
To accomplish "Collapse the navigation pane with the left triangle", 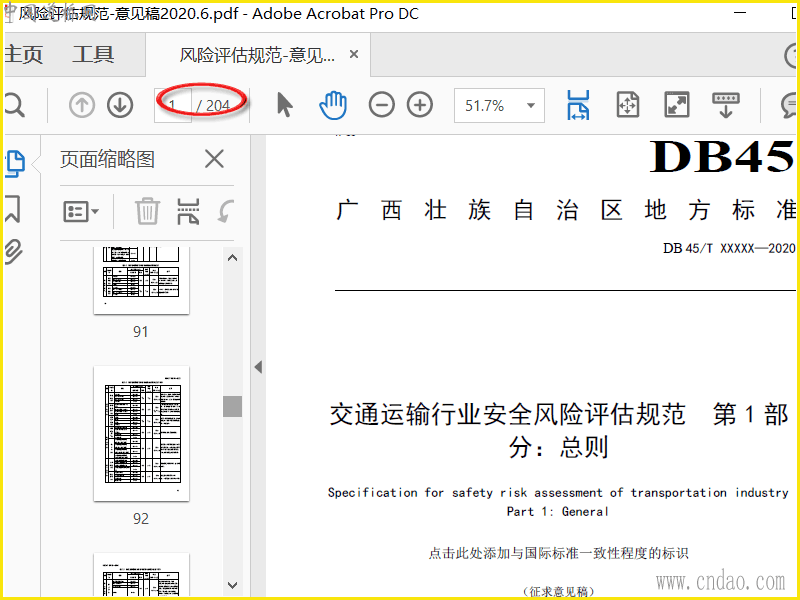I will [258, 367].
